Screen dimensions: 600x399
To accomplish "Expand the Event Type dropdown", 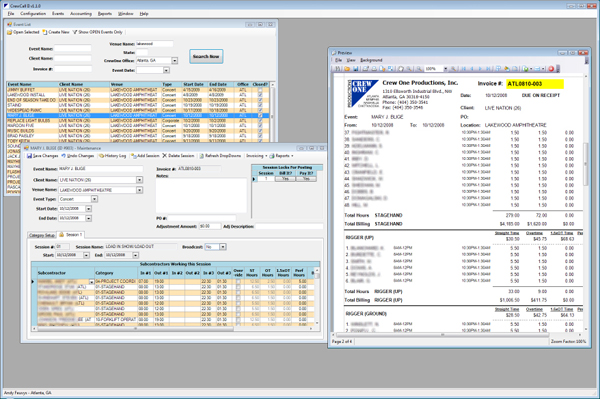I will click(94, 199).
